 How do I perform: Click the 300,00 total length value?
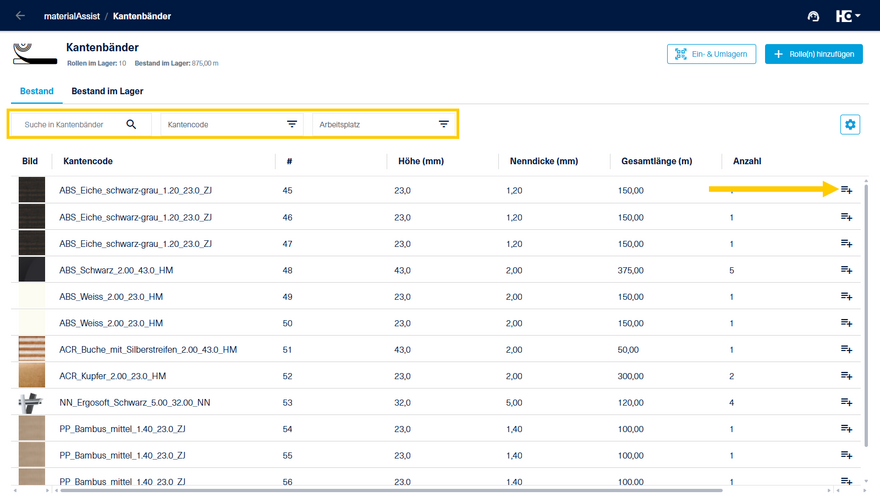pyautogui.click(x=630, y=376)
